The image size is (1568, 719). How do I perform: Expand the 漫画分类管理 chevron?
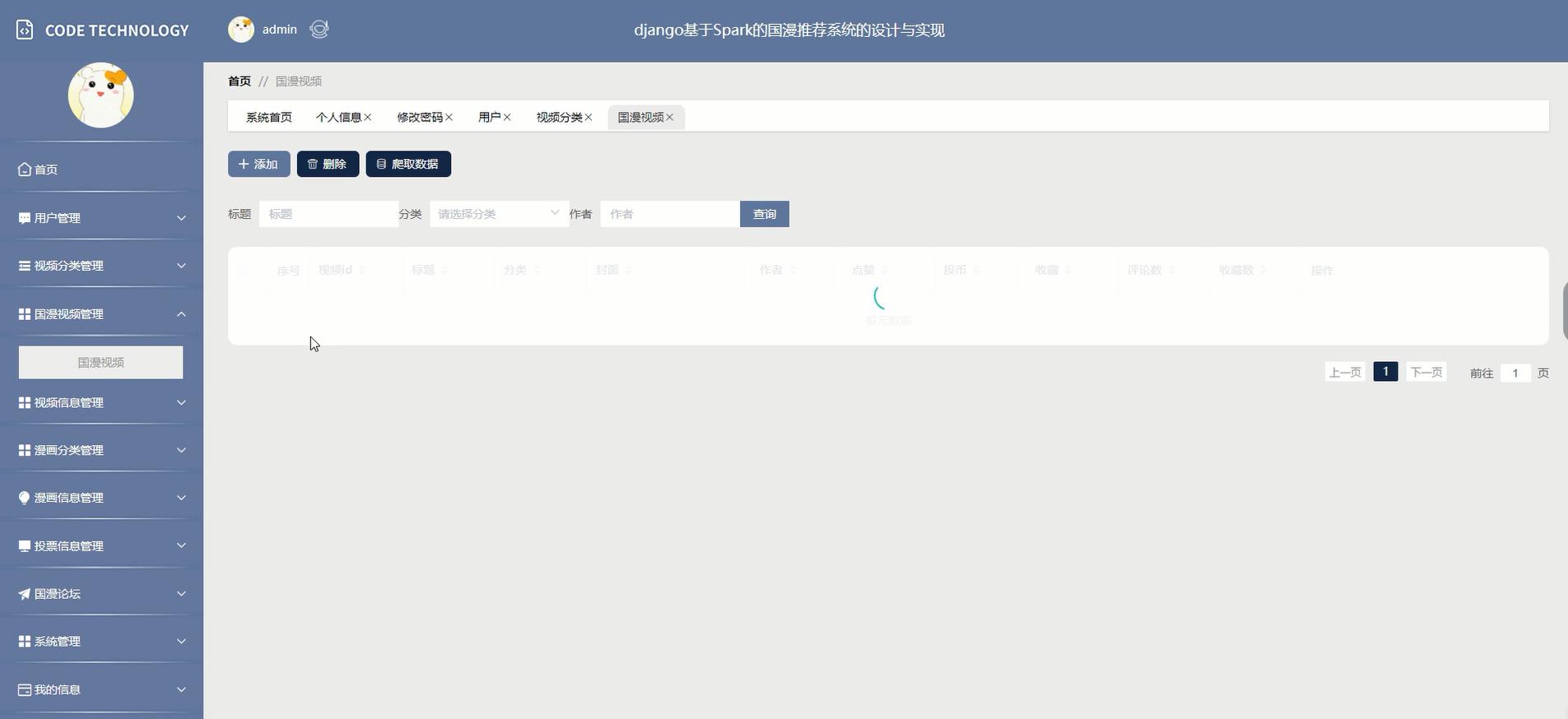181,450
